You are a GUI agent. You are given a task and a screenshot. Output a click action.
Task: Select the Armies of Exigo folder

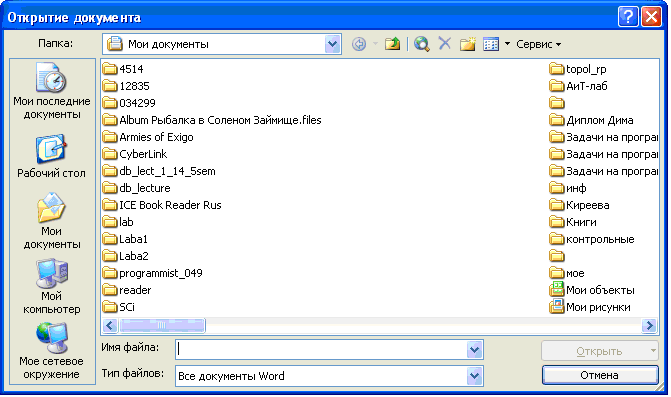coord(148,137)
